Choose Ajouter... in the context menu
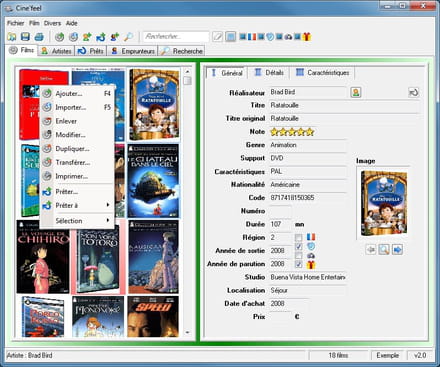Image resolution: width=440 pixels, height=367 pixels. click(77, 94)
